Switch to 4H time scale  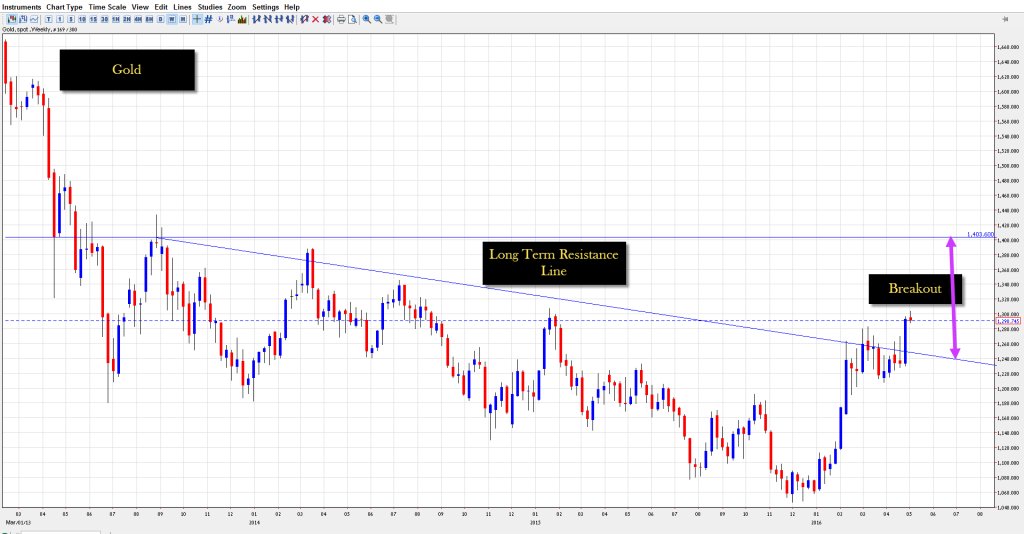138,20
